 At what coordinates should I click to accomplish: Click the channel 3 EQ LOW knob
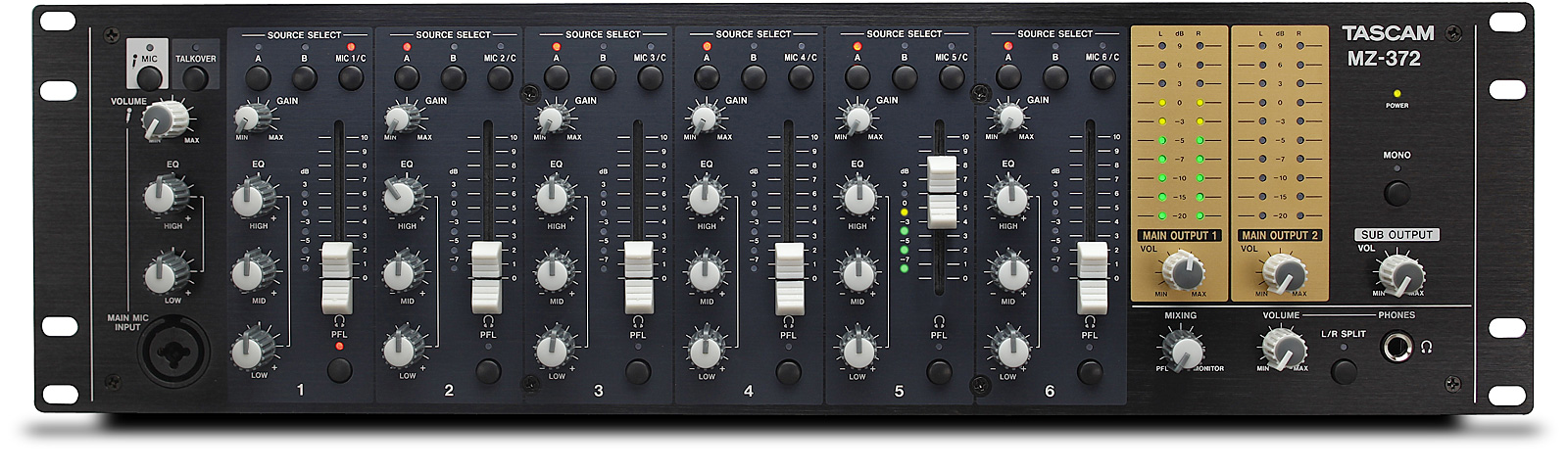point(555,349)
